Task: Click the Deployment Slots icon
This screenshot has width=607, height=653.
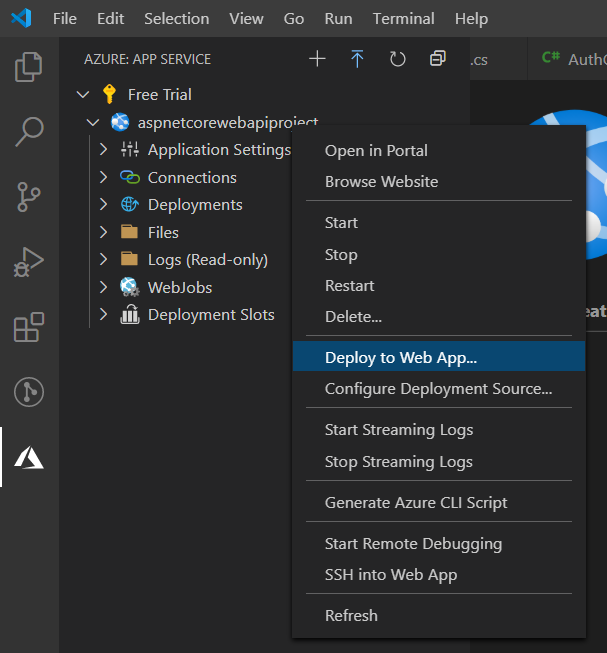Action: (x=130, y=314)
